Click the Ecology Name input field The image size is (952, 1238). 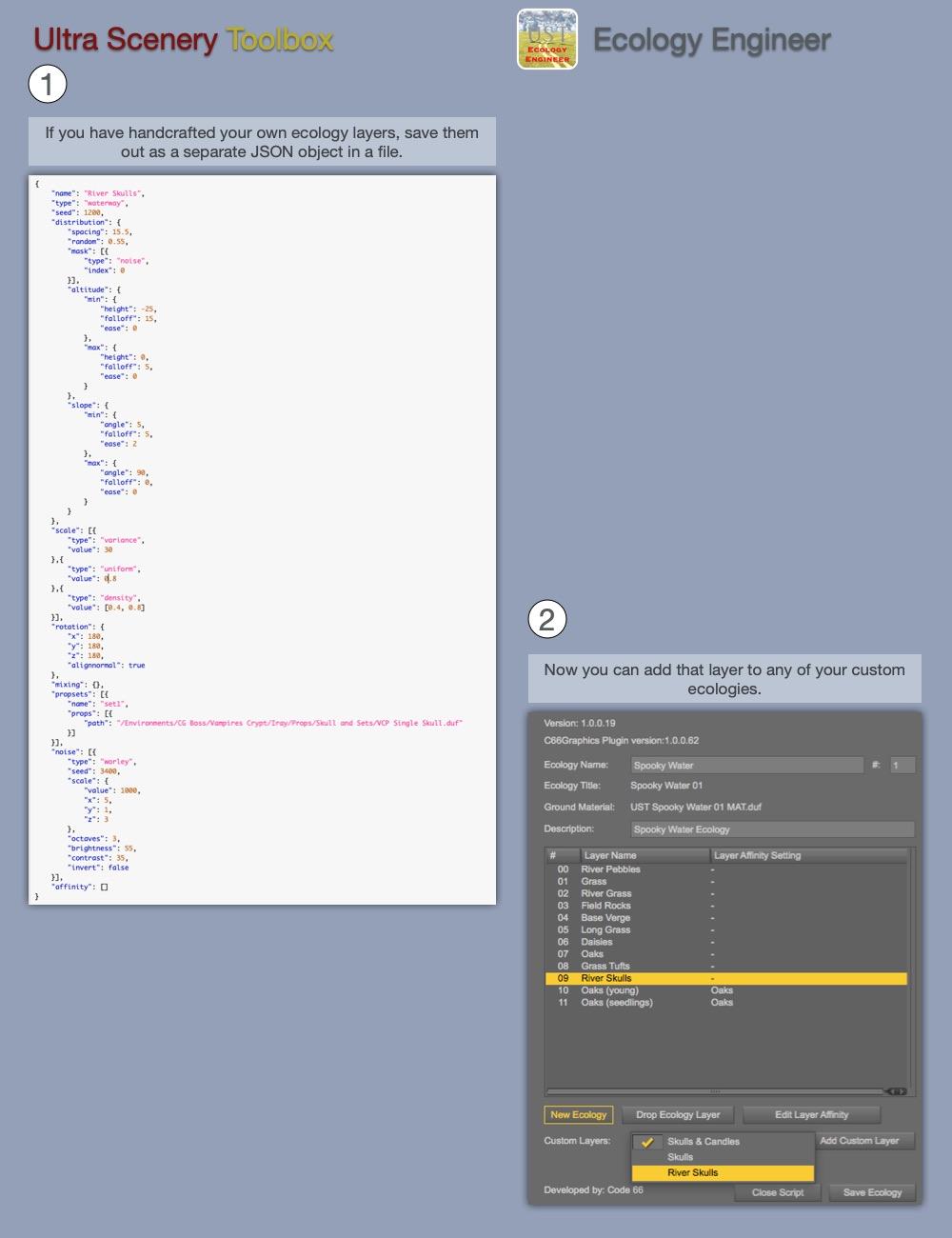[x=747, y=765]
